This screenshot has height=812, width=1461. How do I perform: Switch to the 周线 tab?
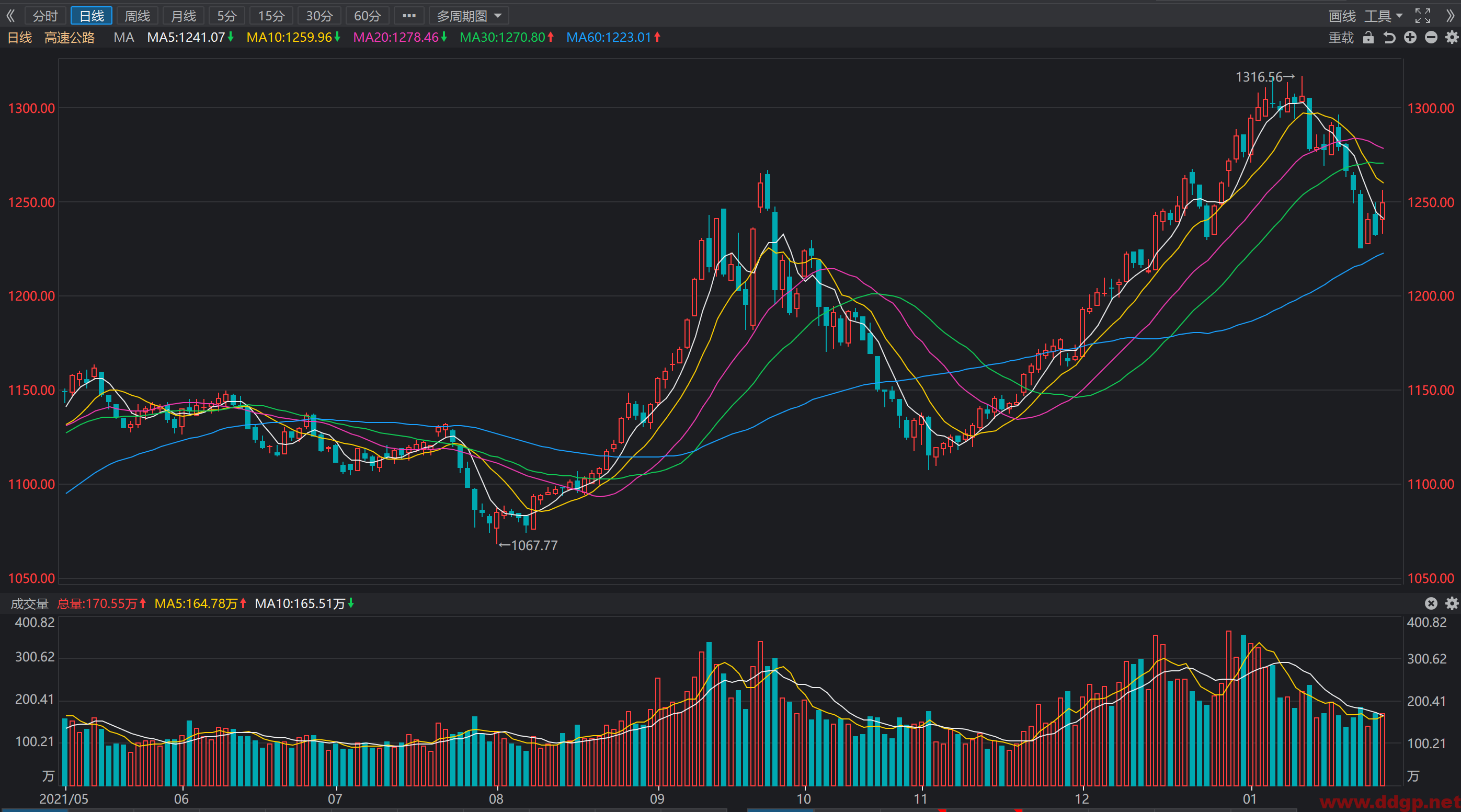coord(137,16)
